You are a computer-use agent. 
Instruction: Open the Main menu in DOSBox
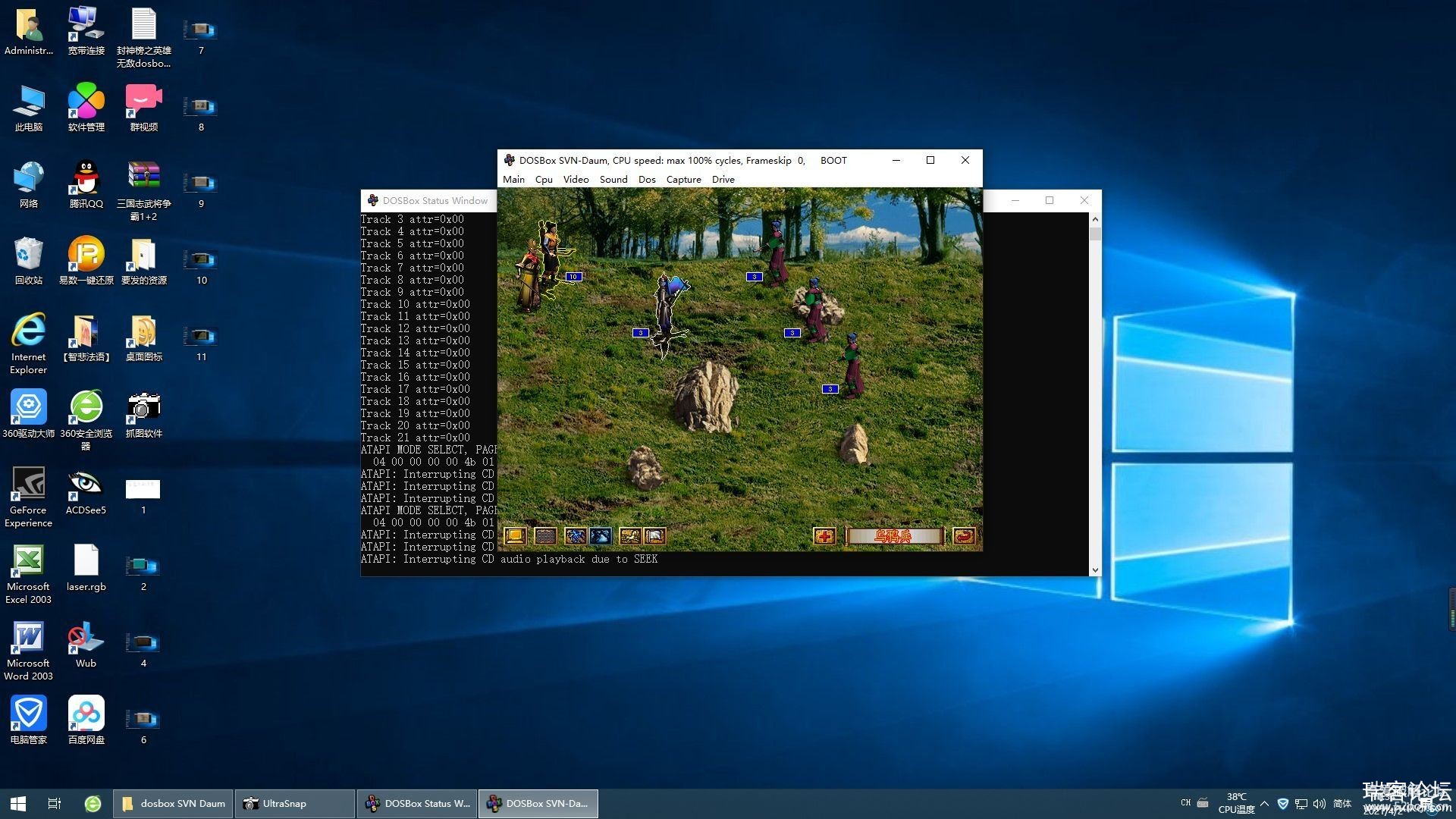pyautogui.click(x=513, y=180)
